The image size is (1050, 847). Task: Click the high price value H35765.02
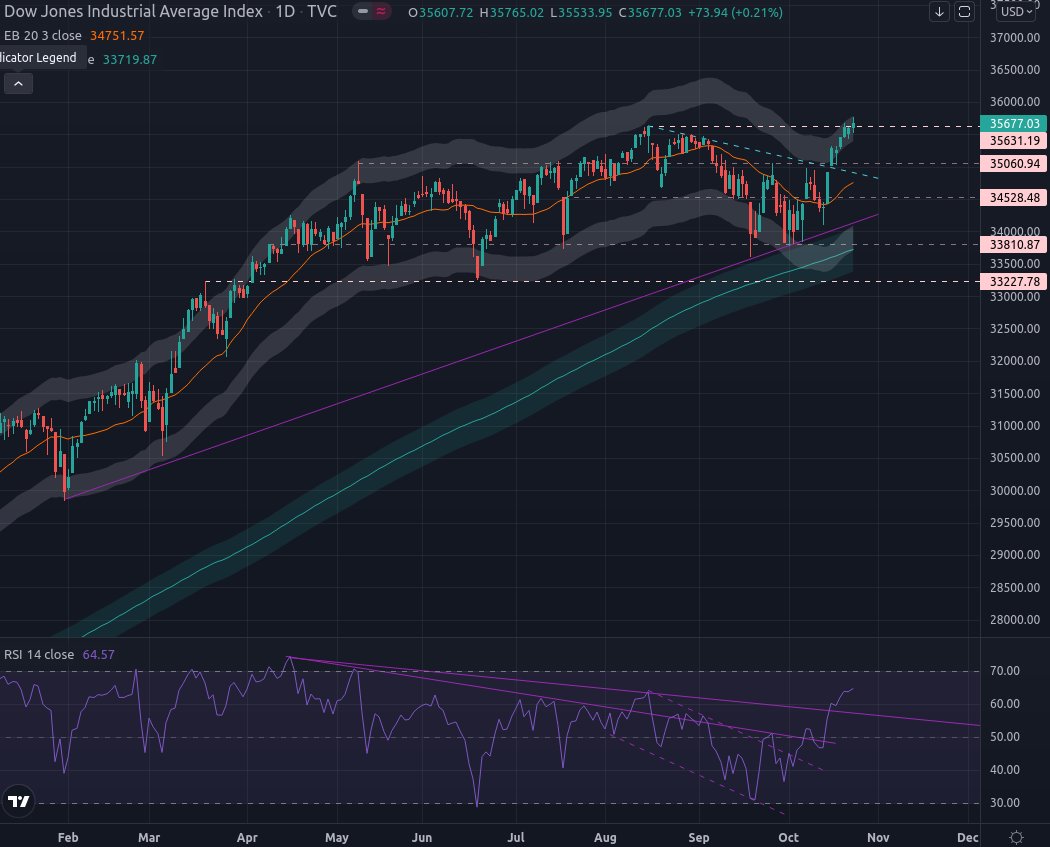tap(512, 12)
